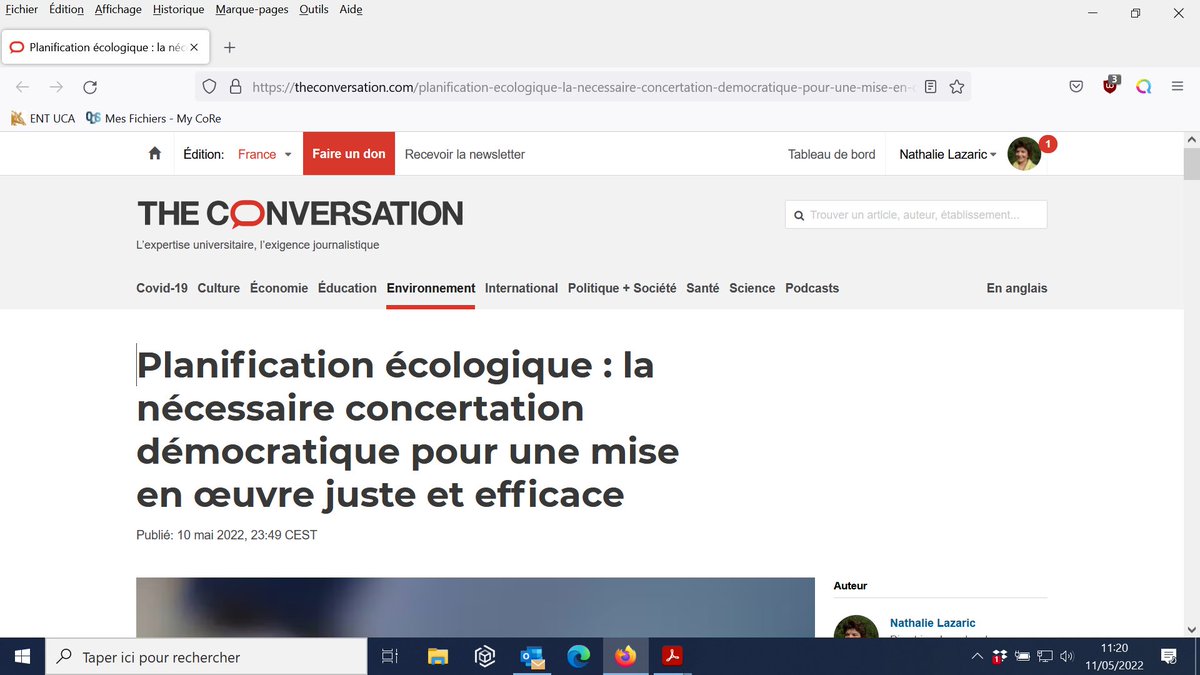View the red notification badge
This screenshot has height=675, width=1200.
pyautogui.click(x=1048, y=144)
